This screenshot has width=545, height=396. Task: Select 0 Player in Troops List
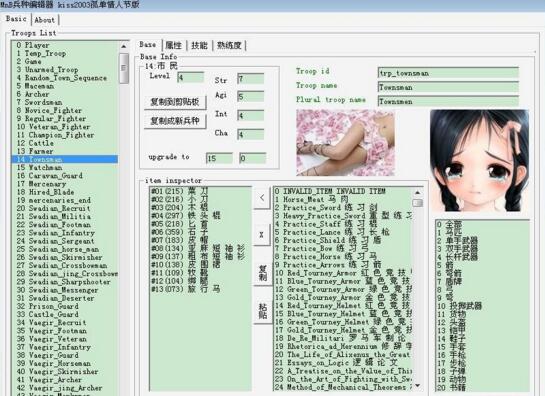pyautogui.click(x=65, y=45)
